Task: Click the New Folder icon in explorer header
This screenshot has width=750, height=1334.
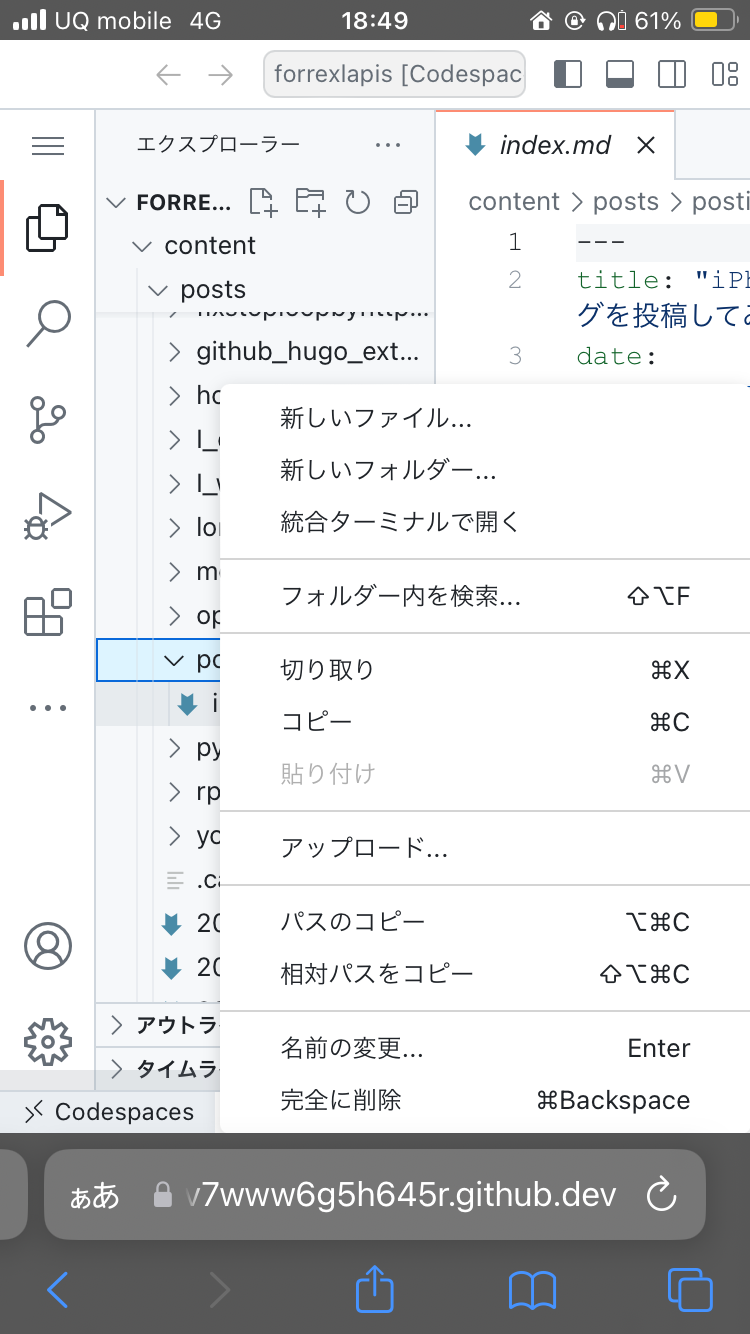Action: pos(310,202)
